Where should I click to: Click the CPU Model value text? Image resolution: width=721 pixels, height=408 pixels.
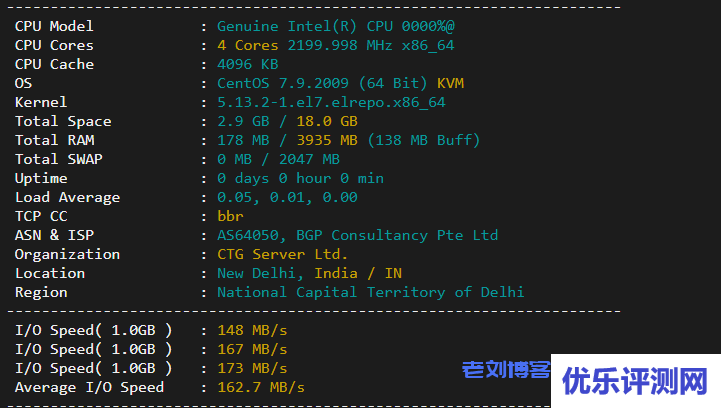(340, 26)
